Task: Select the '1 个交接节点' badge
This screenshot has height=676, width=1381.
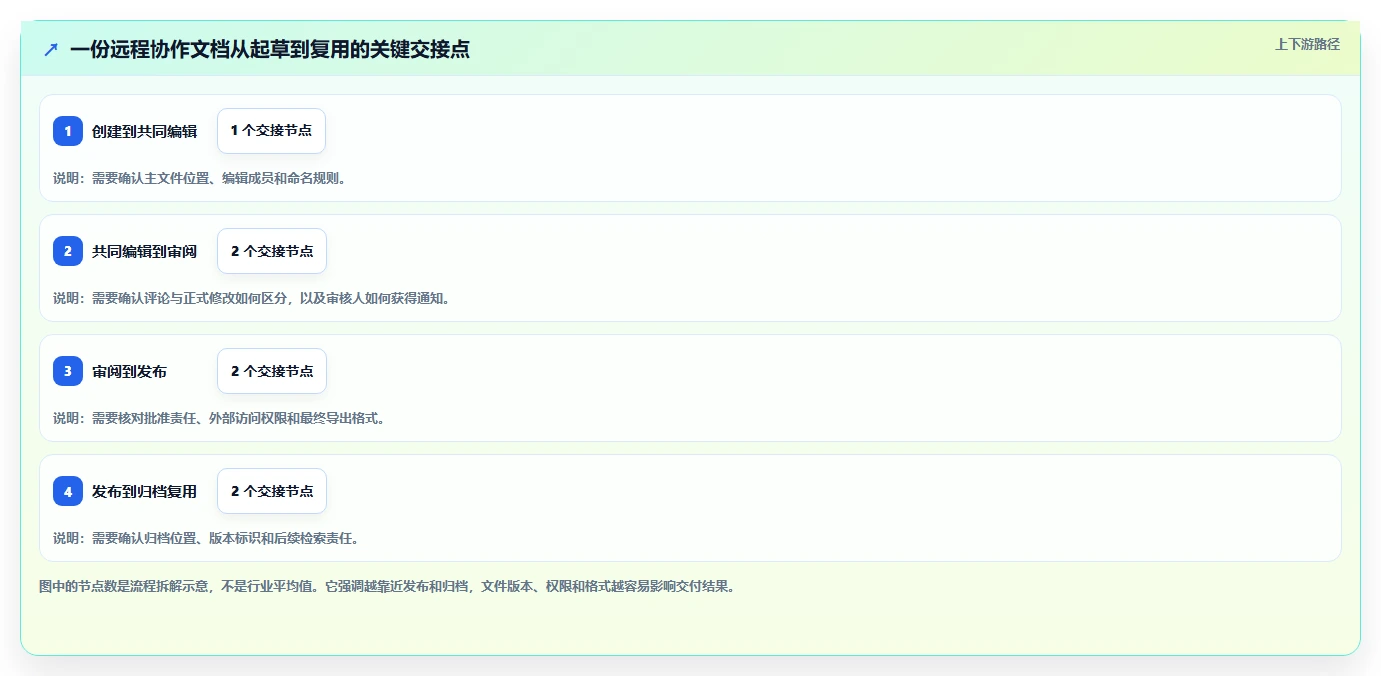Action: [271, 131]
